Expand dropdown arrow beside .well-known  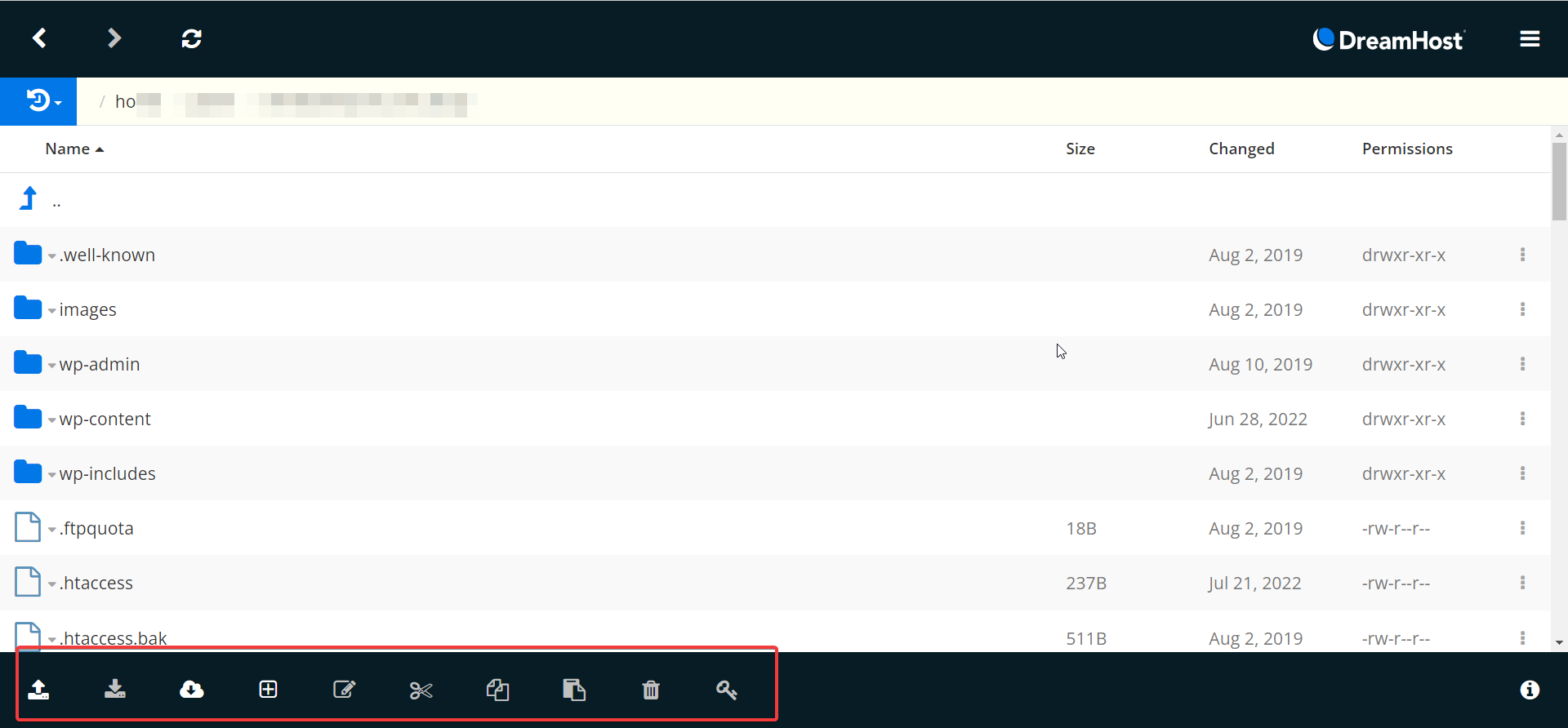pyautogui.click(x=51, y=256)
